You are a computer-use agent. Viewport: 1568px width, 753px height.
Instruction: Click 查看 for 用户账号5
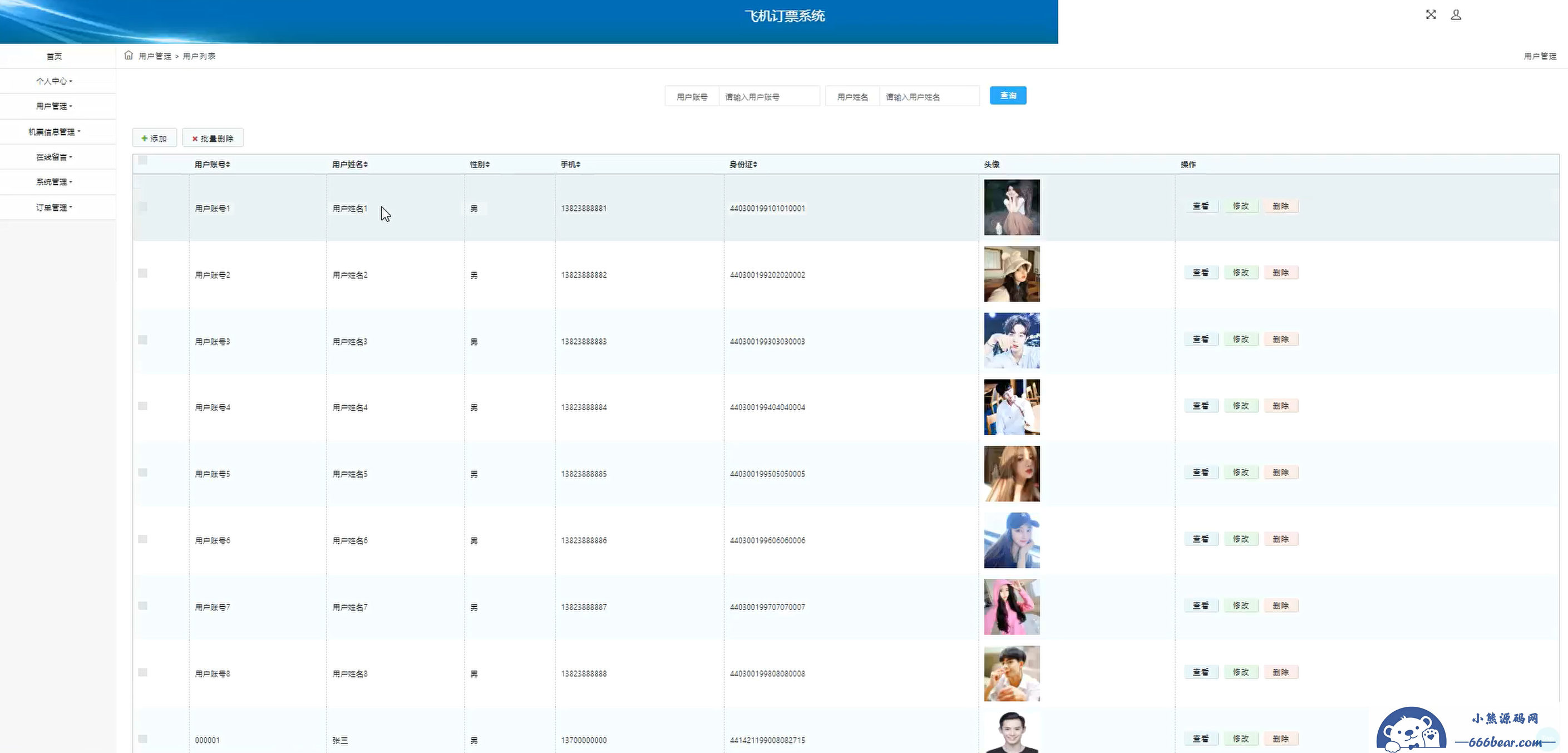[x=1201, y=473]
